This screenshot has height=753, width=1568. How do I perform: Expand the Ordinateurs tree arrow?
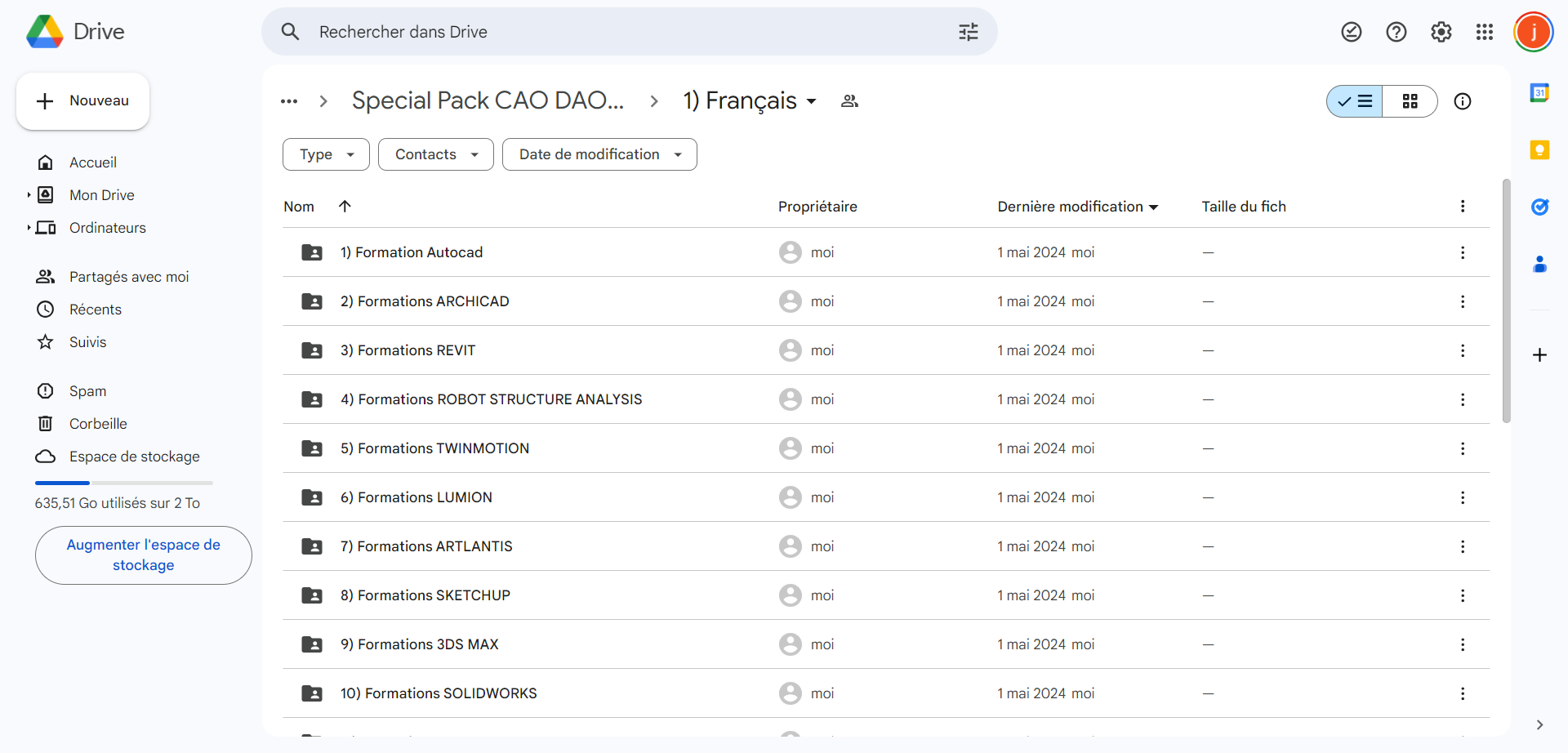point(29,228)
